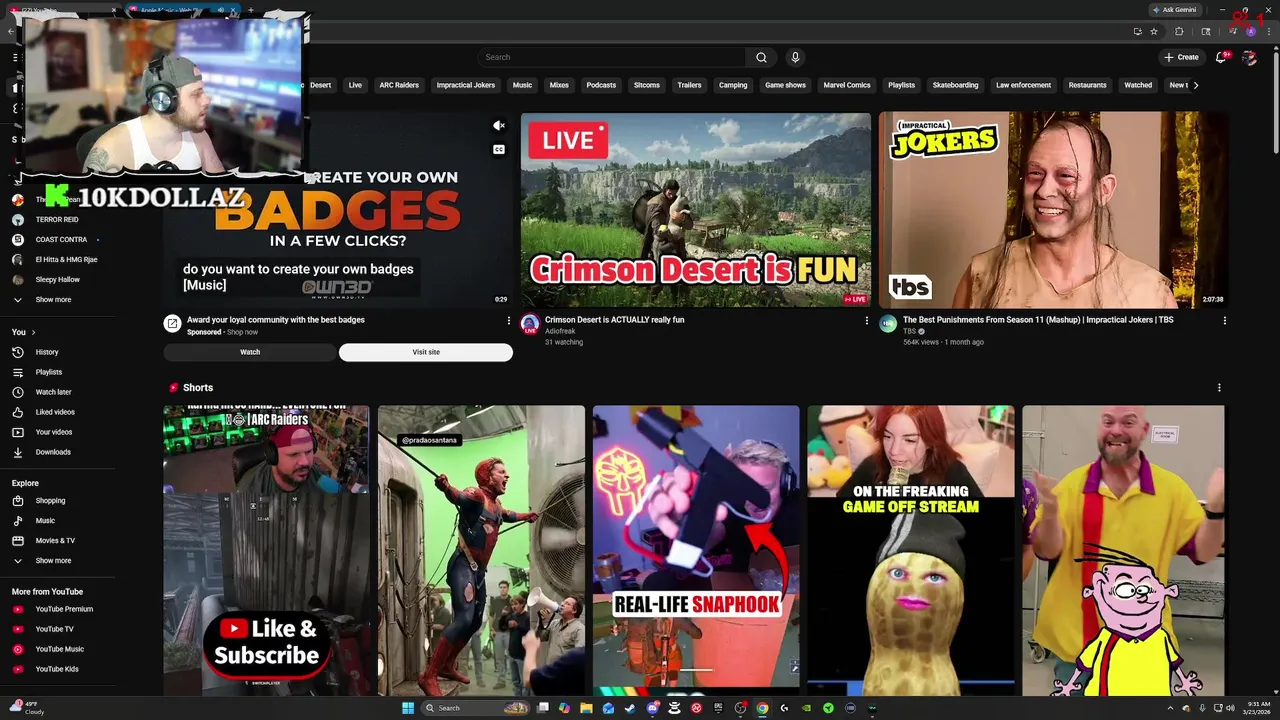Open the notifications bell
Image resolution: width=1280 pixels, height=720 pixels.
(x=1221, y=57)
